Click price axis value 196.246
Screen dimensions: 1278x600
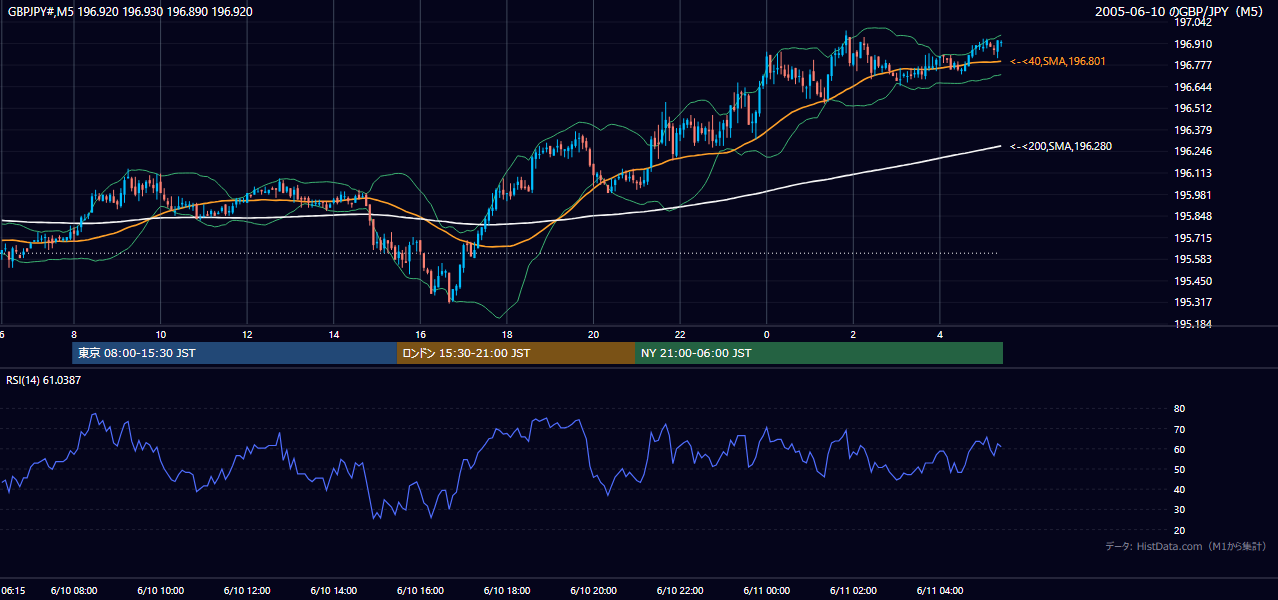point(1193,151)
